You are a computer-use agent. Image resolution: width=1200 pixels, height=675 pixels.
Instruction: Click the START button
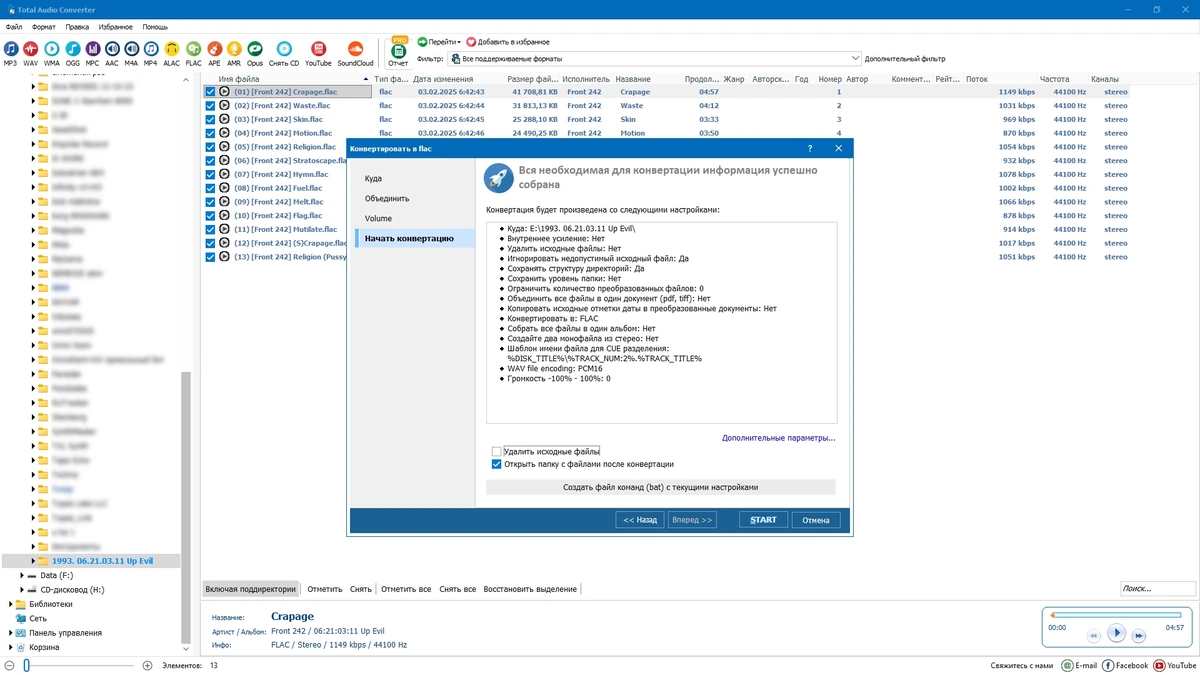[764, 520]
